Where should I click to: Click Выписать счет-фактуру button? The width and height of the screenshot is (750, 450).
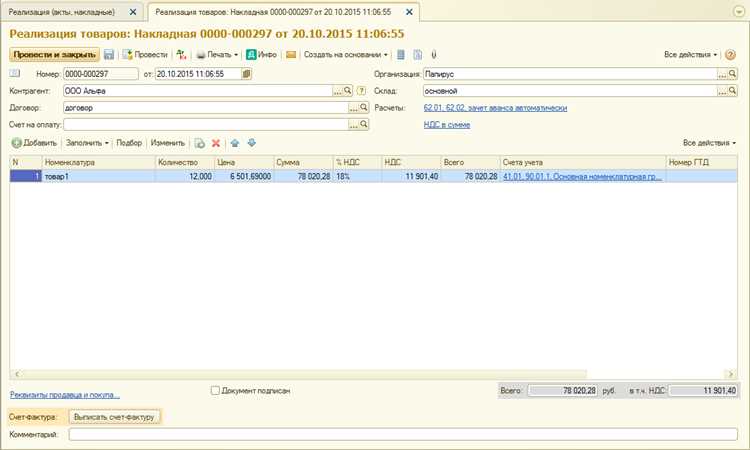tap(114, 417)
